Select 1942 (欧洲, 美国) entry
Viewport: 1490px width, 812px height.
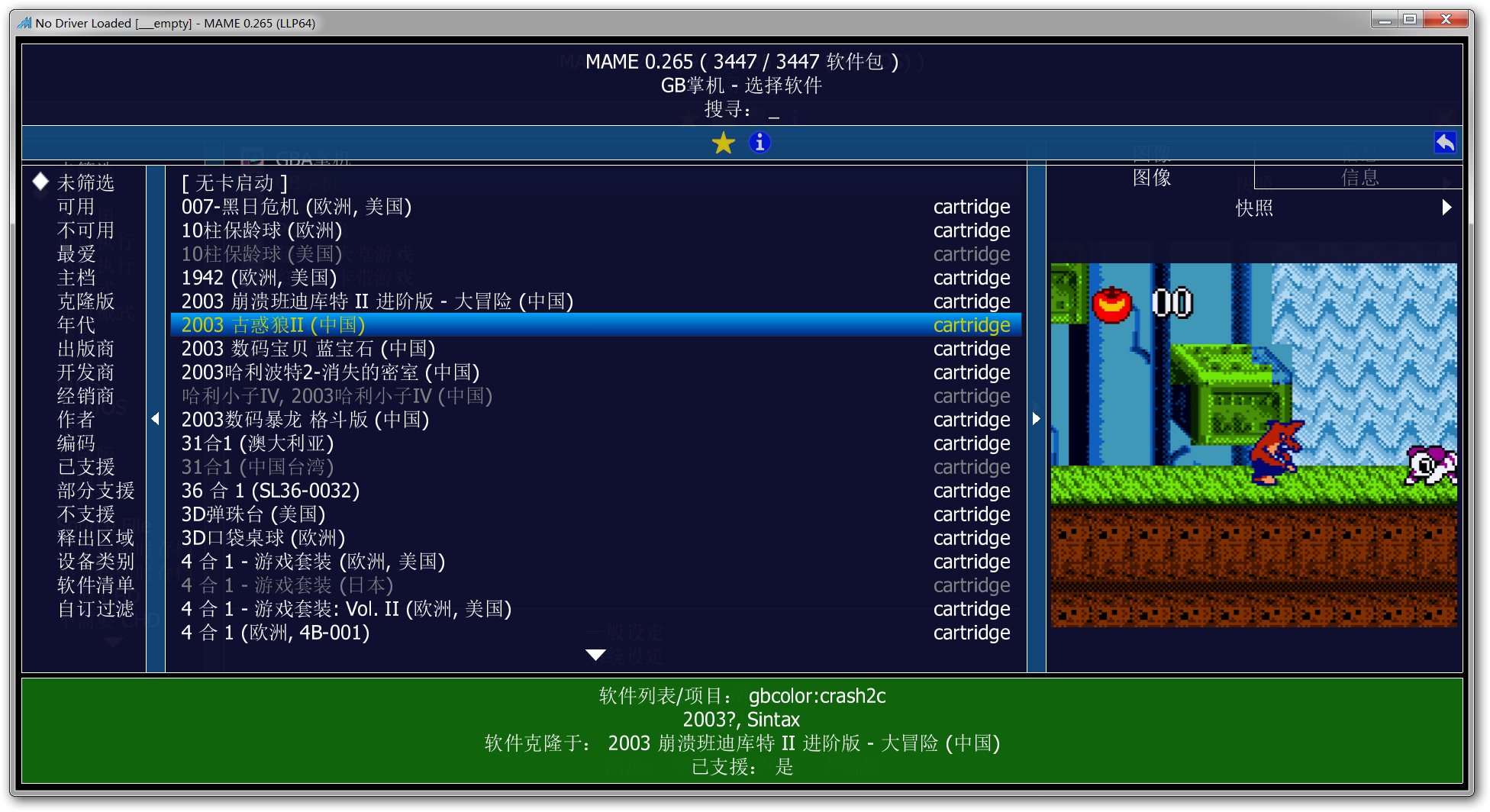click(x=595, y=278)
